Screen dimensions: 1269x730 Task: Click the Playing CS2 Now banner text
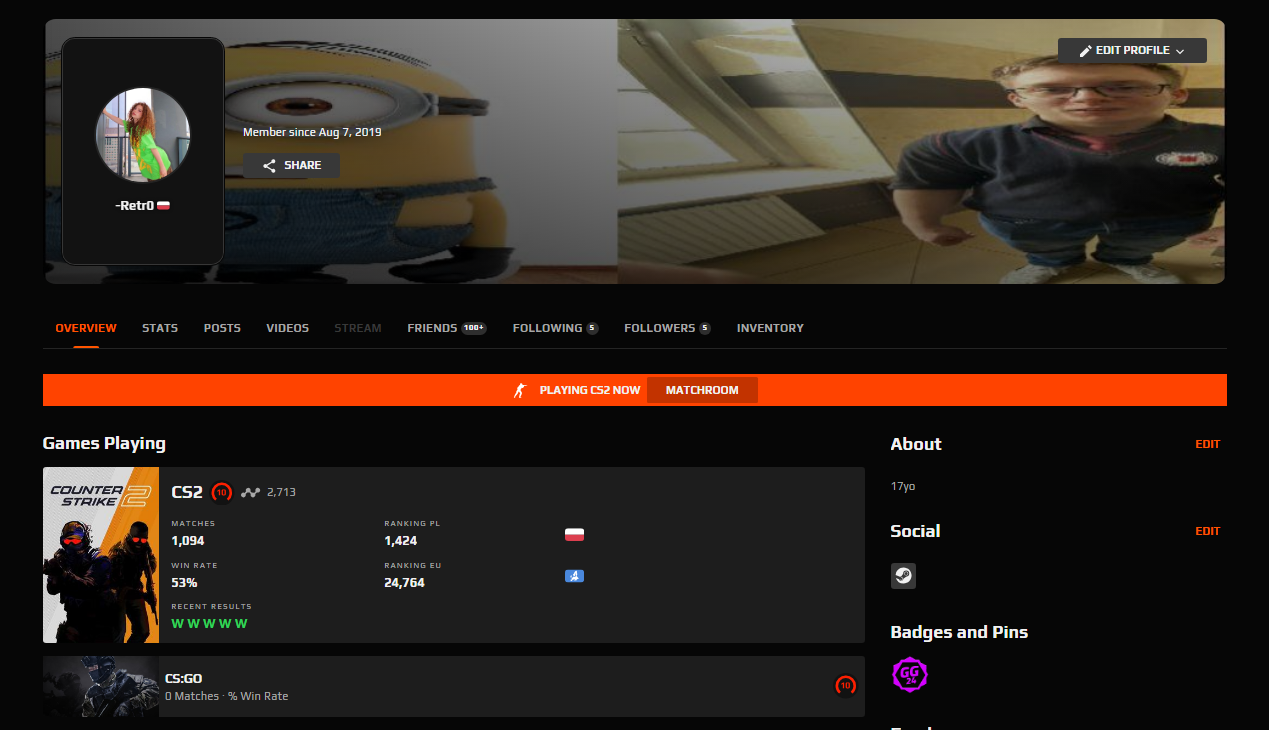coord(589,390)
